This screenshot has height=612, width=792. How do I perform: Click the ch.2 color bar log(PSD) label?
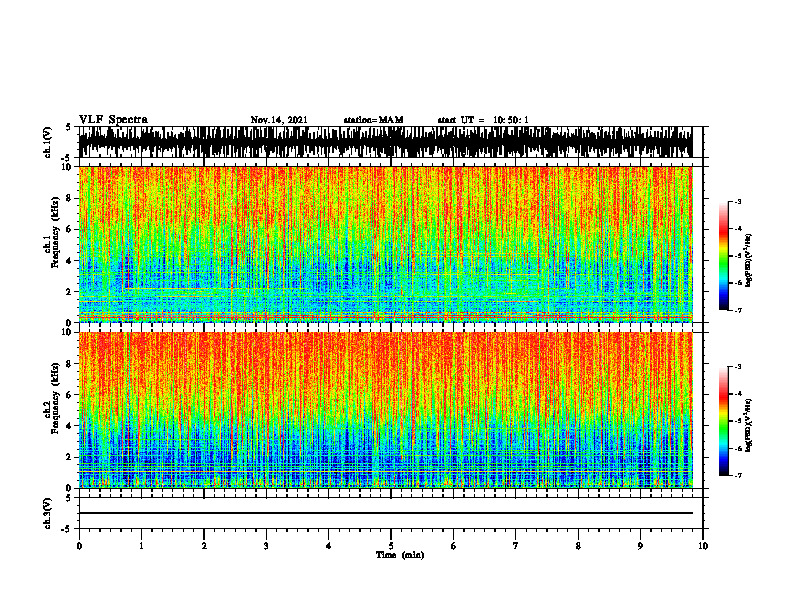pyautogui.click(x=749, y=426)
